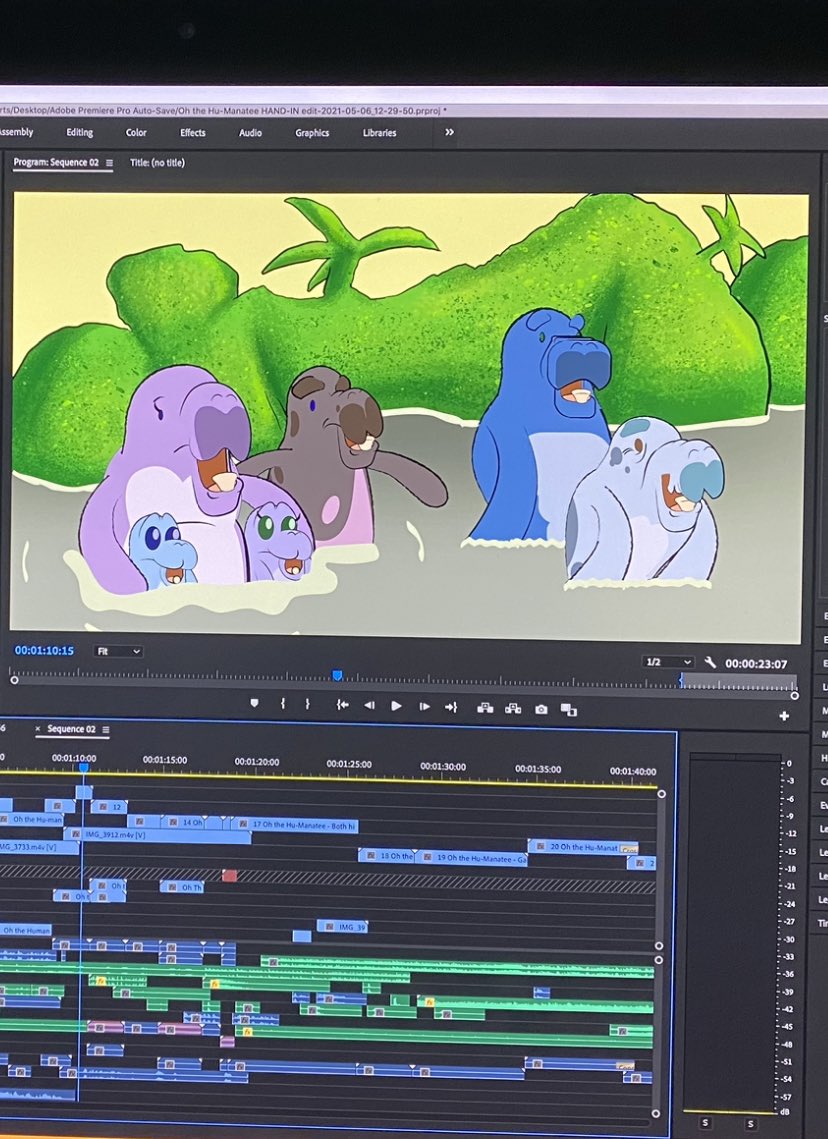This screenshot has width=828, height=1139.
Task: Show more workspaces with double chevron
Action: [x=449, y=132]
